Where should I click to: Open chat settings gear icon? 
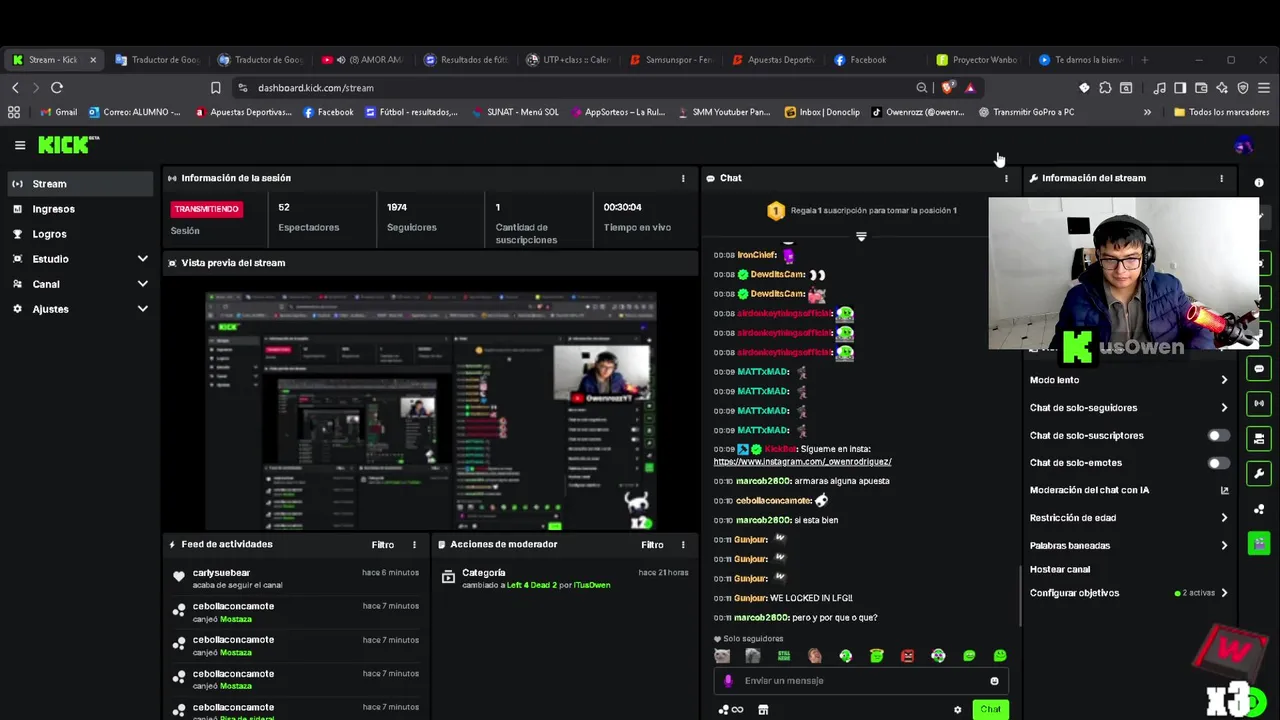[957, 710]
